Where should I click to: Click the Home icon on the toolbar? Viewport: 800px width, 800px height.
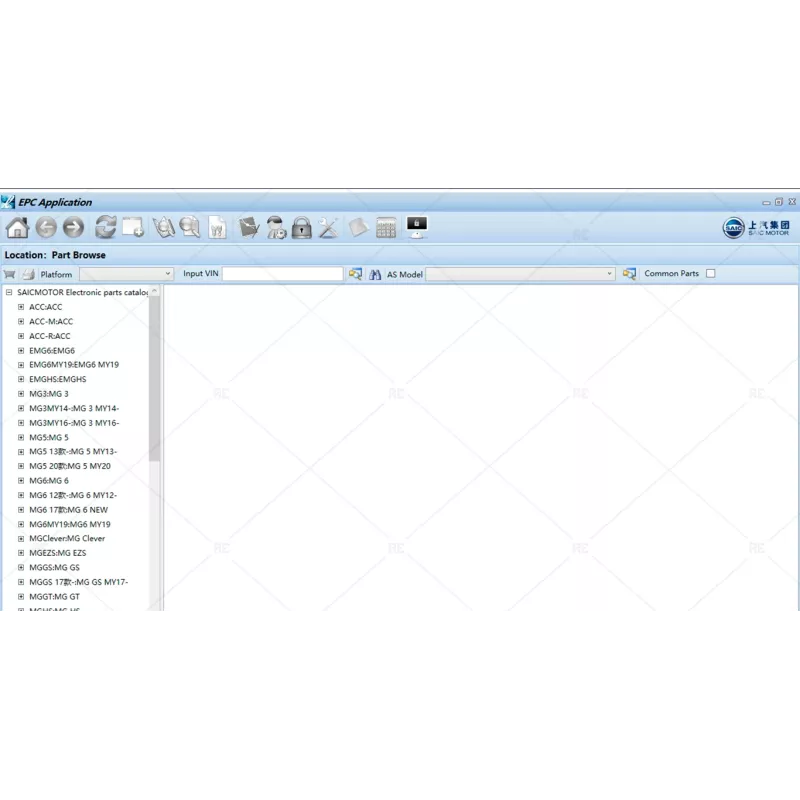[x=16, y=227]
